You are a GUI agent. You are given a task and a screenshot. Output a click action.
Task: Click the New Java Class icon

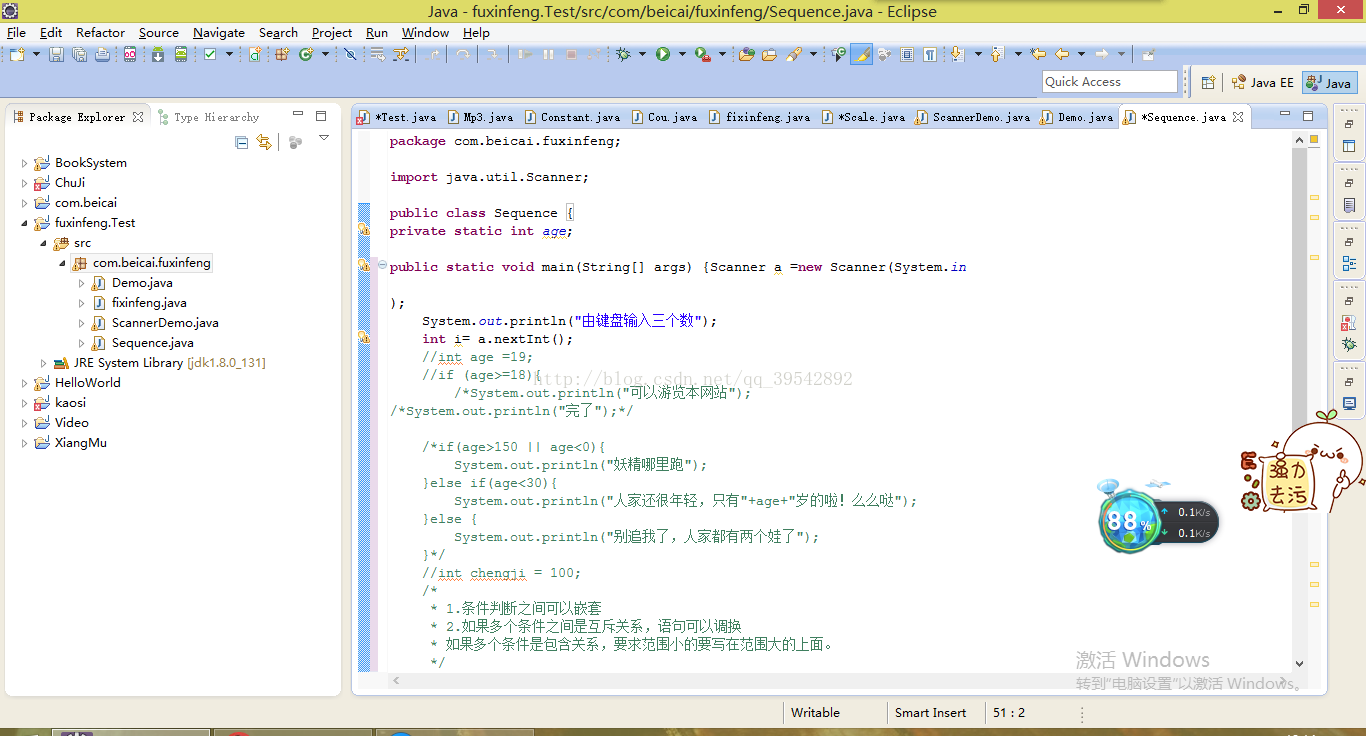tap(305, 55)
